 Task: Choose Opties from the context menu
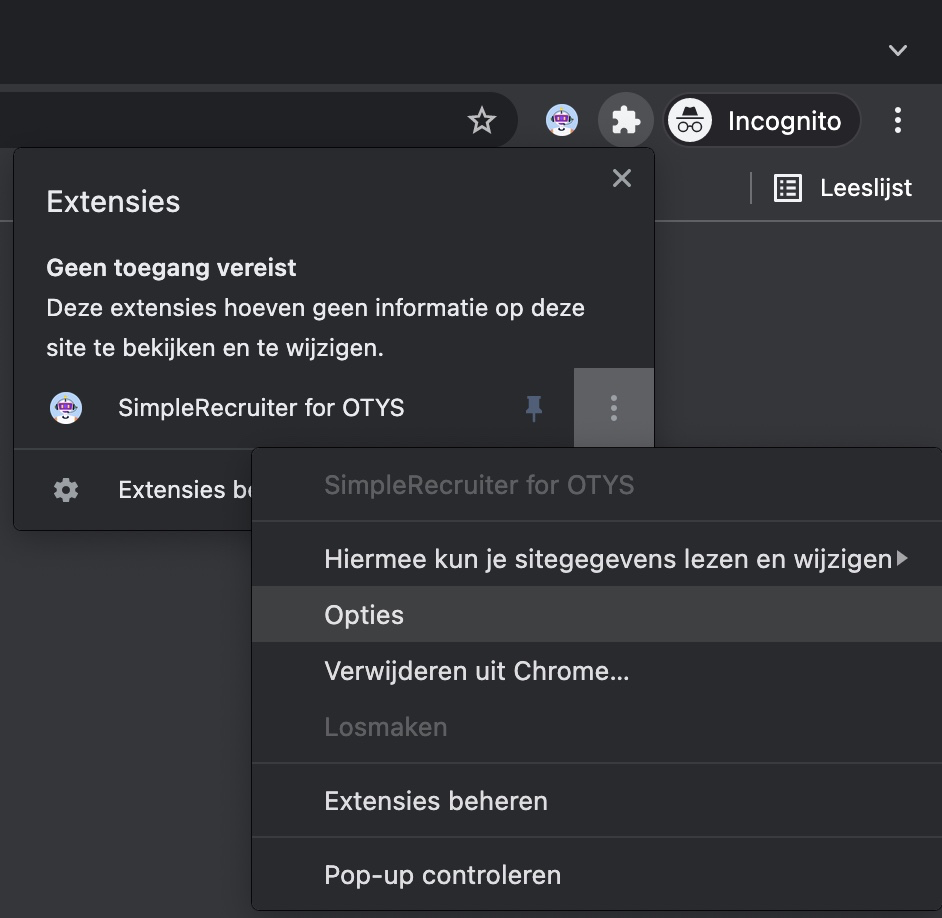click(597, 615)
